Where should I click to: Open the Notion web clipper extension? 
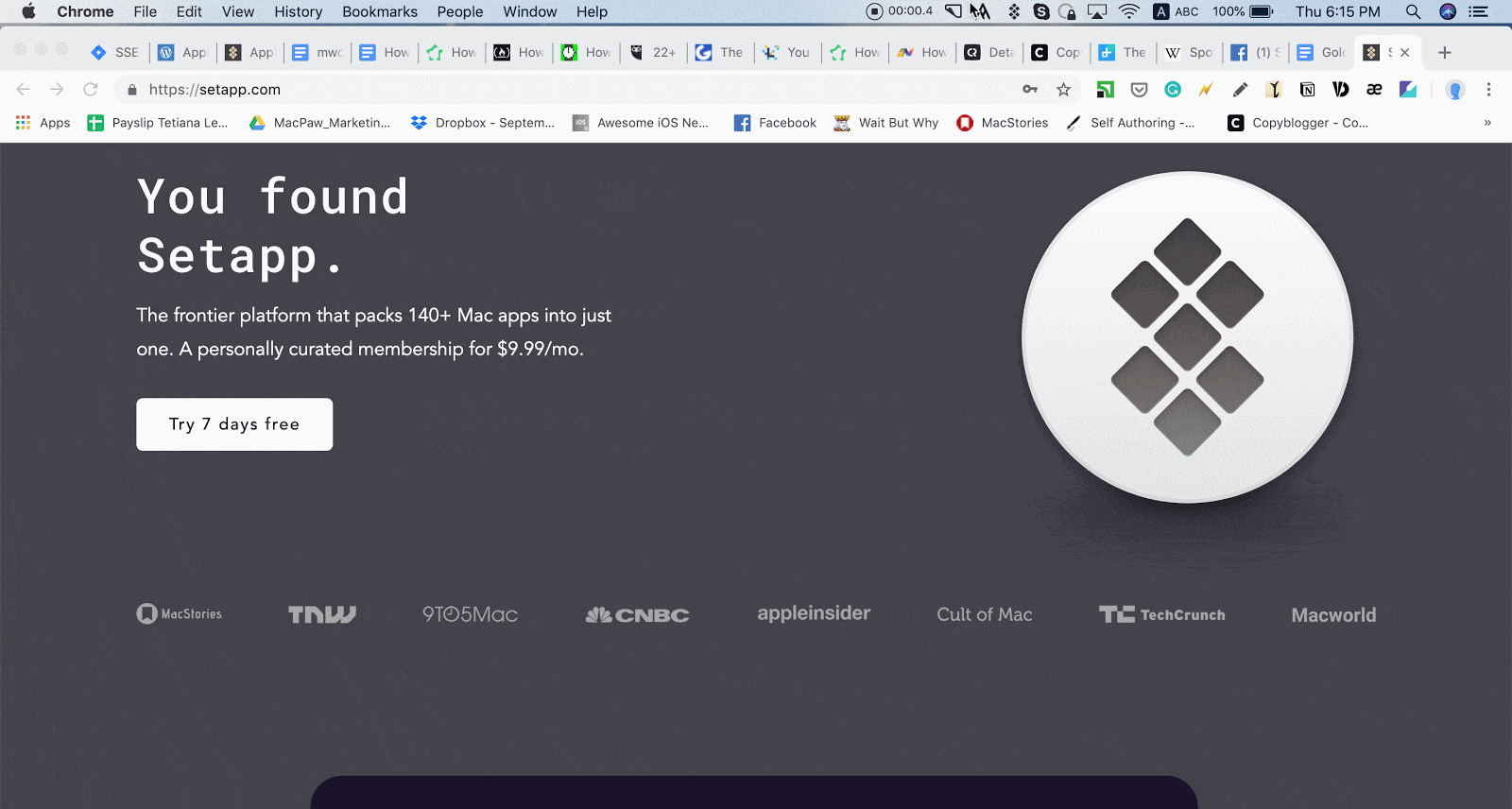point(1307,90)
